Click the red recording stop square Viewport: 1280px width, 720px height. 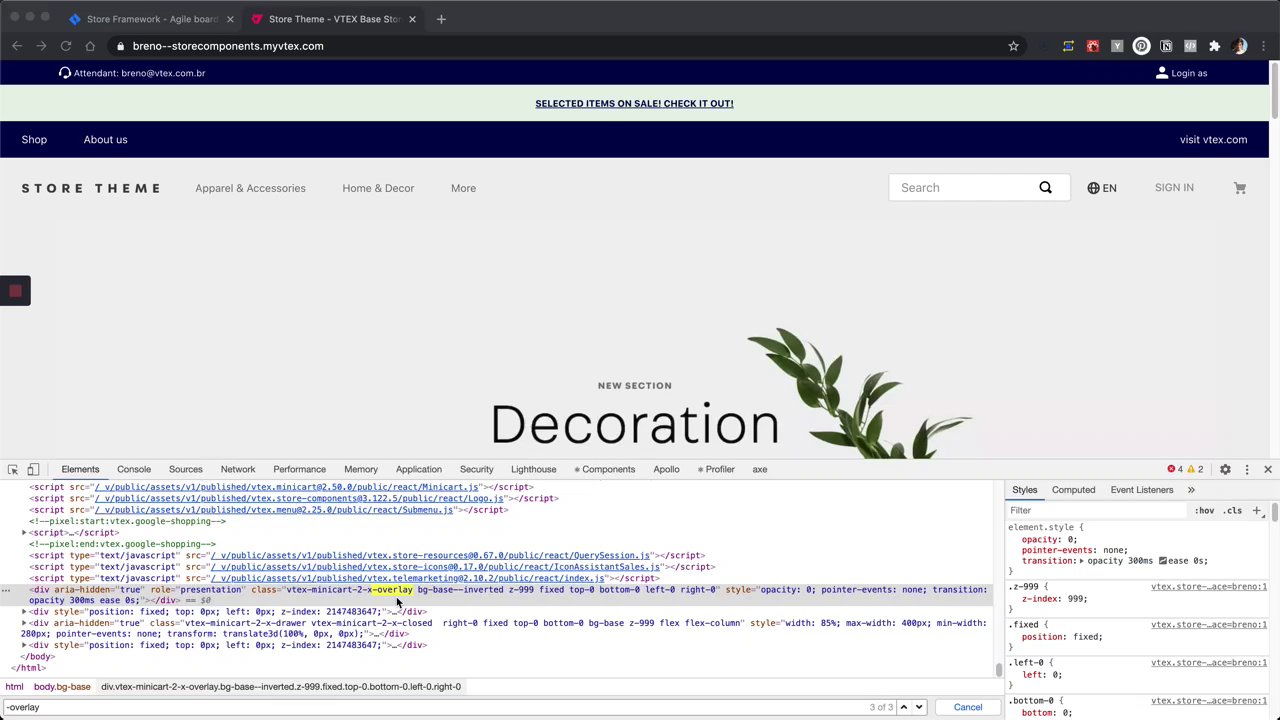click(x=15, y=291)
